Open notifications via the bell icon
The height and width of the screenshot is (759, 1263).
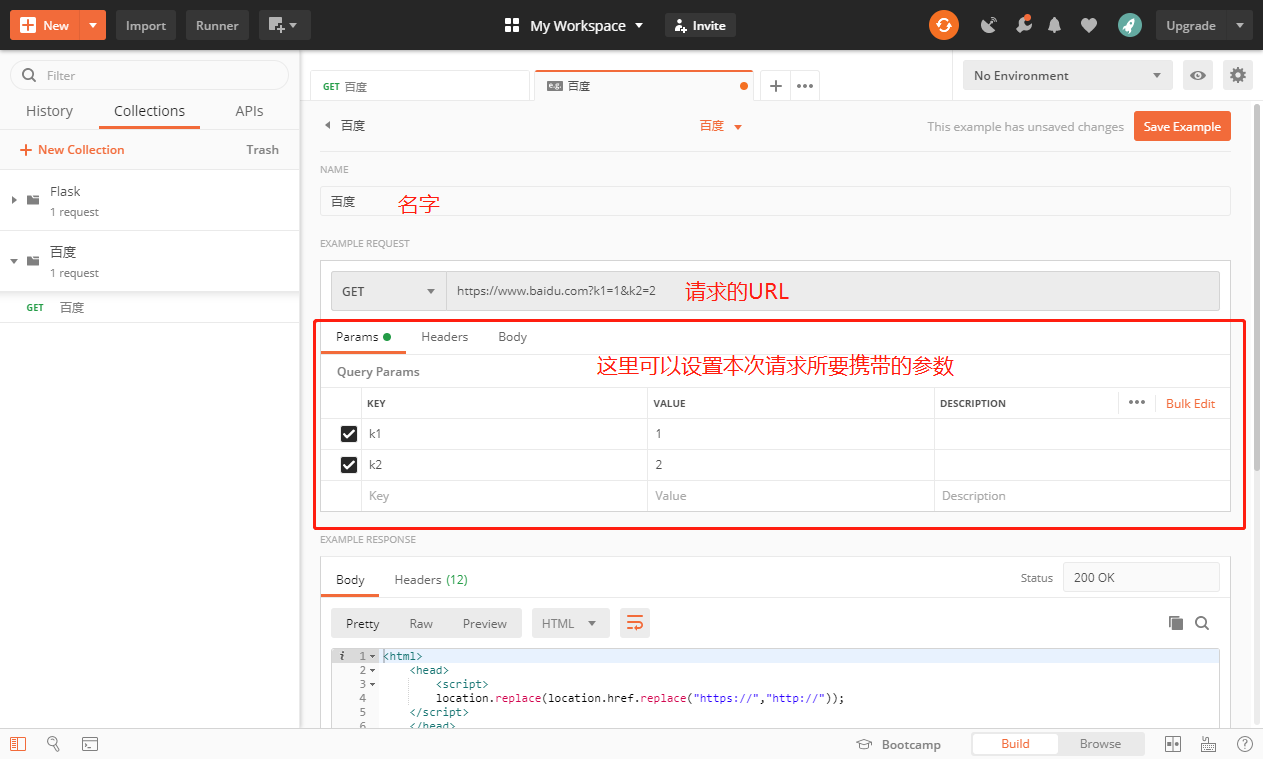[x=1054, y=24]
